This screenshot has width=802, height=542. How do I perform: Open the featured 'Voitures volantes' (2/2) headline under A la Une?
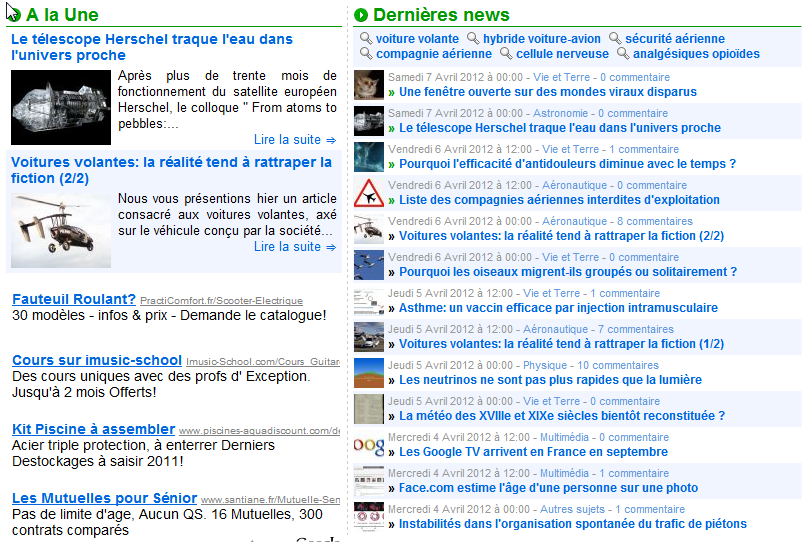171,170
